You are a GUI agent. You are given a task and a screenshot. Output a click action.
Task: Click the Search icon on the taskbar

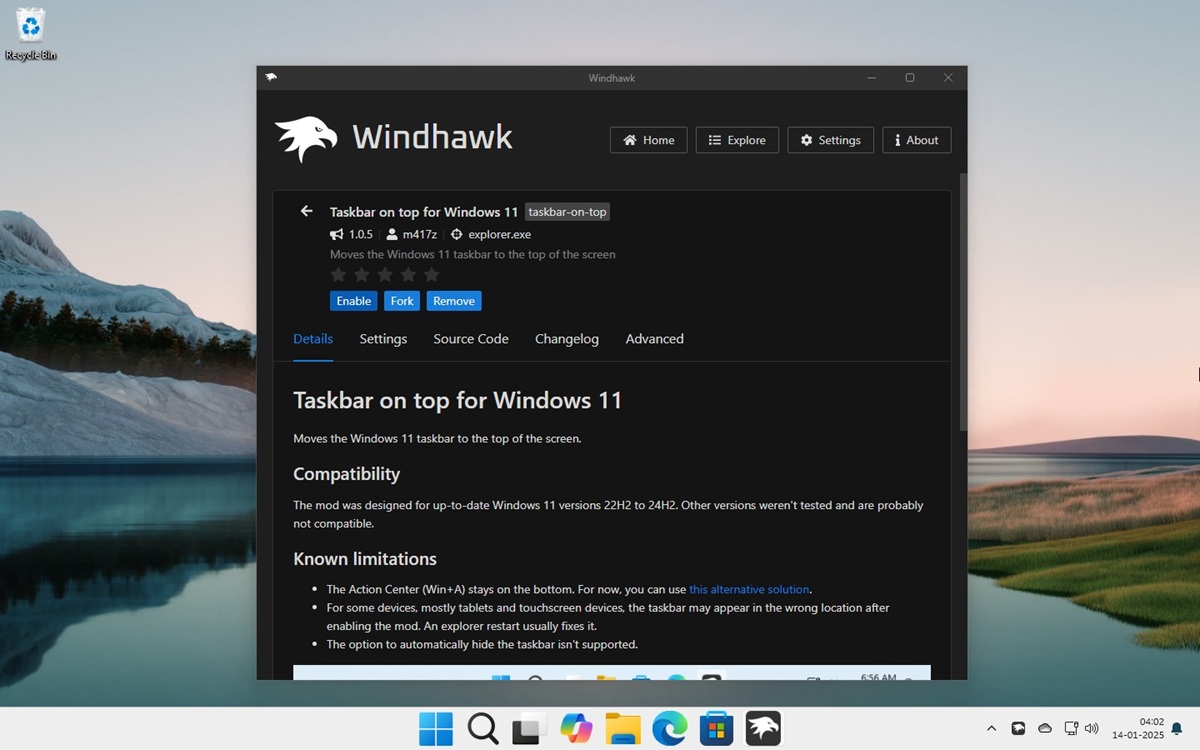[x=482, y=728]
